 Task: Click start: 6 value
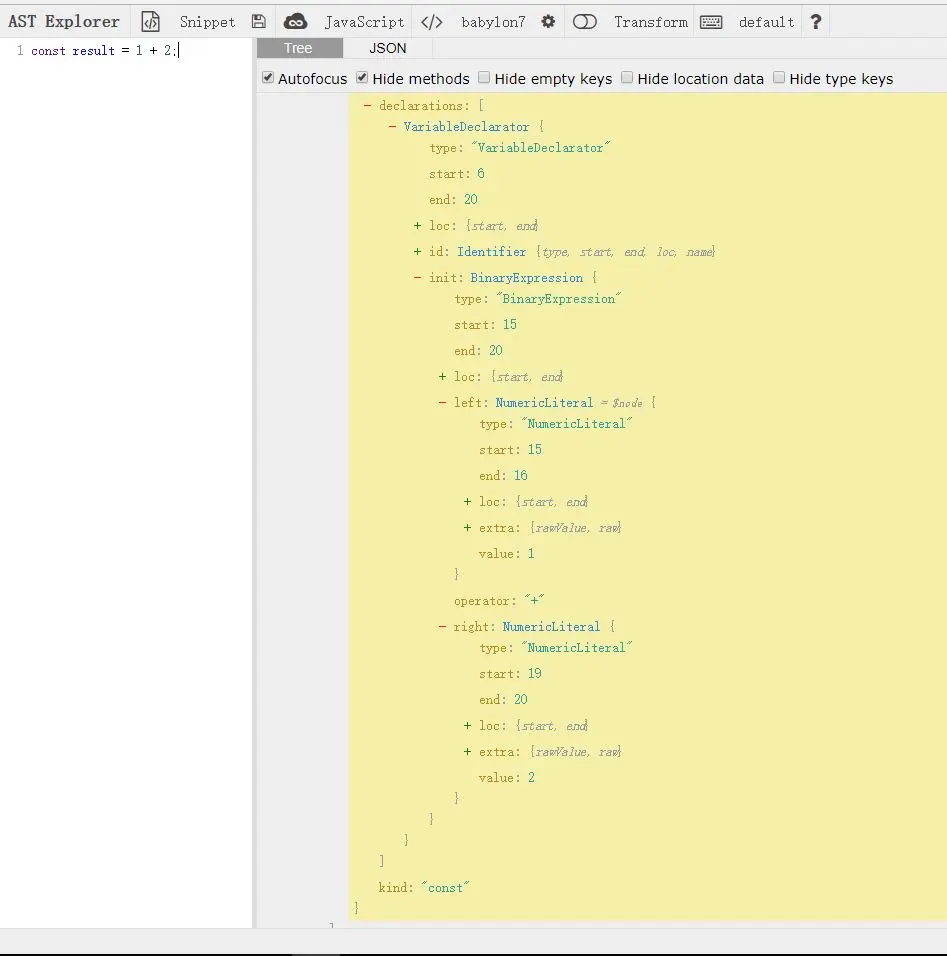click(x=481, y=174)
